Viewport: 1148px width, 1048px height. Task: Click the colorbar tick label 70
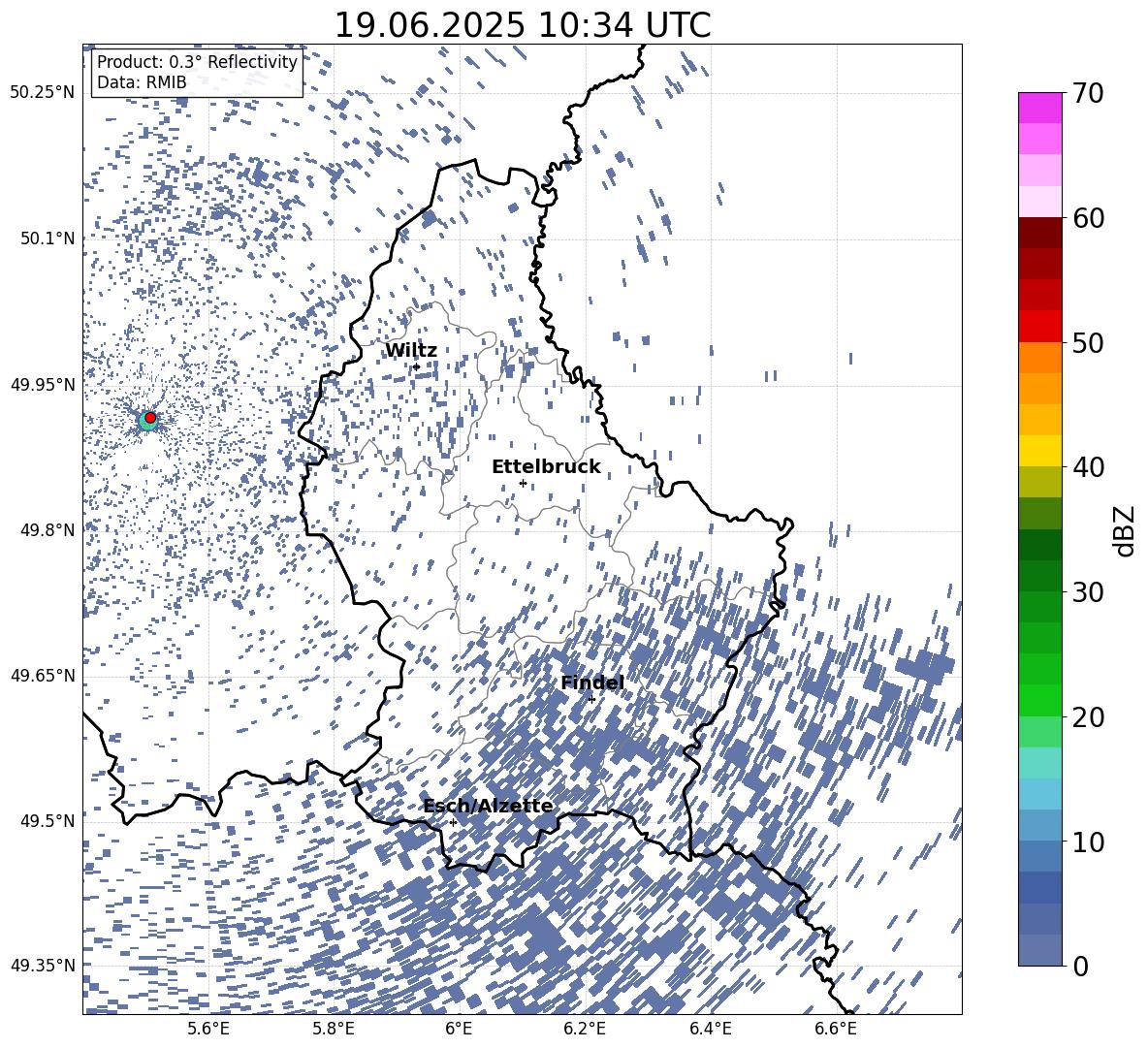point(1088,93)
